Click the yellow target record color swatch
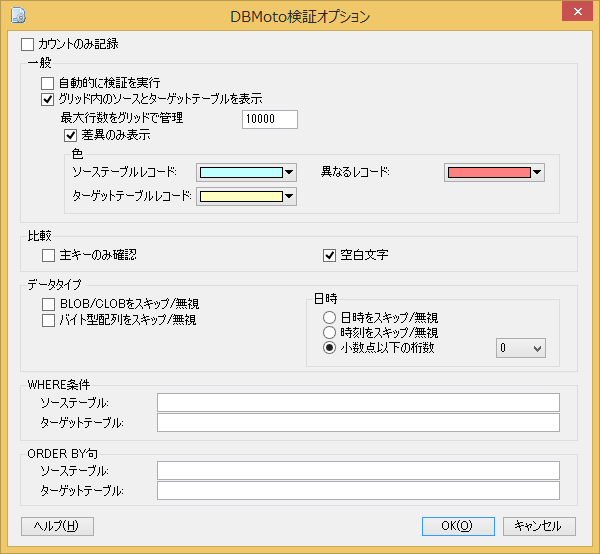 [241, 197]
